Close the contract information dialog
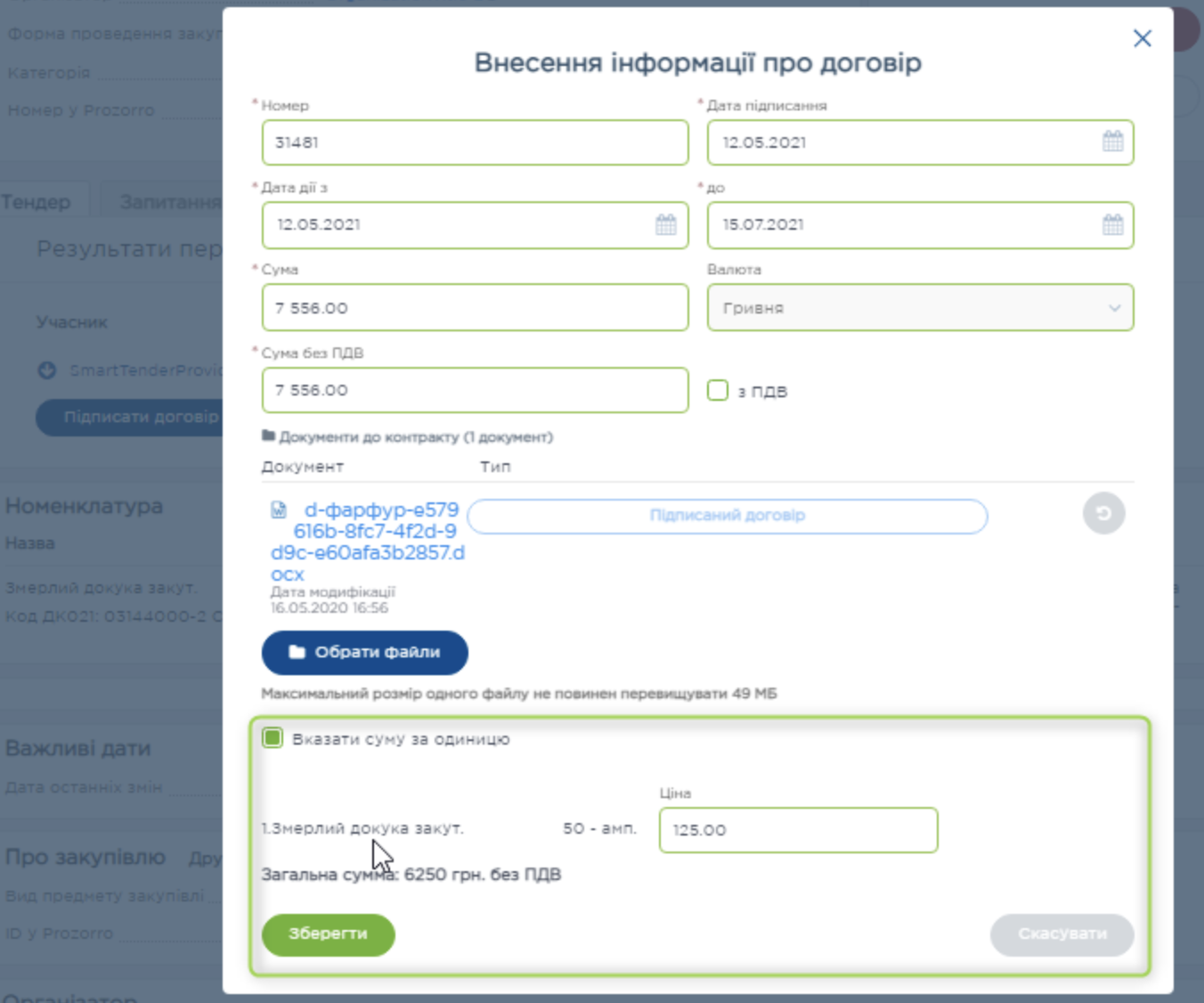1204x1003 pixels. point(1142,38)
